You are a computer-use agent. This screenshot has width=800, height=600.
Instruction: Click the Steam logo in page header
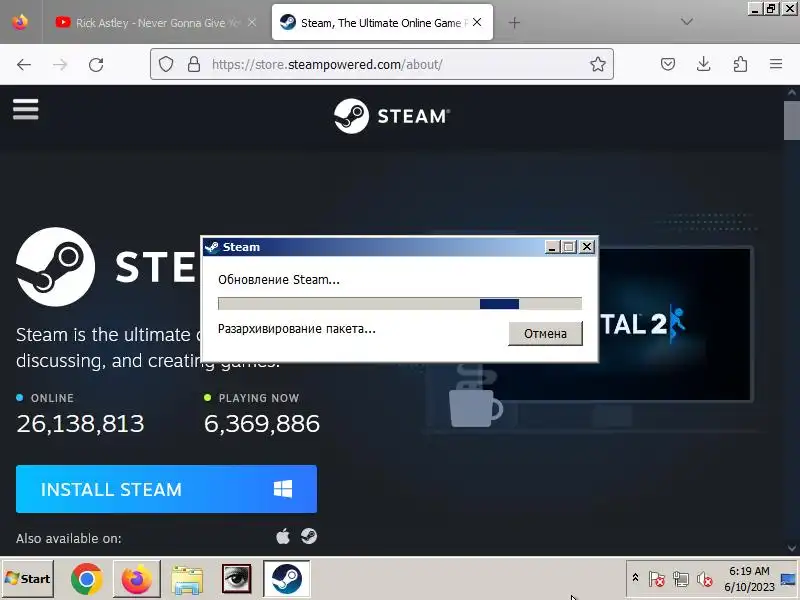click(x=392, y=116)
